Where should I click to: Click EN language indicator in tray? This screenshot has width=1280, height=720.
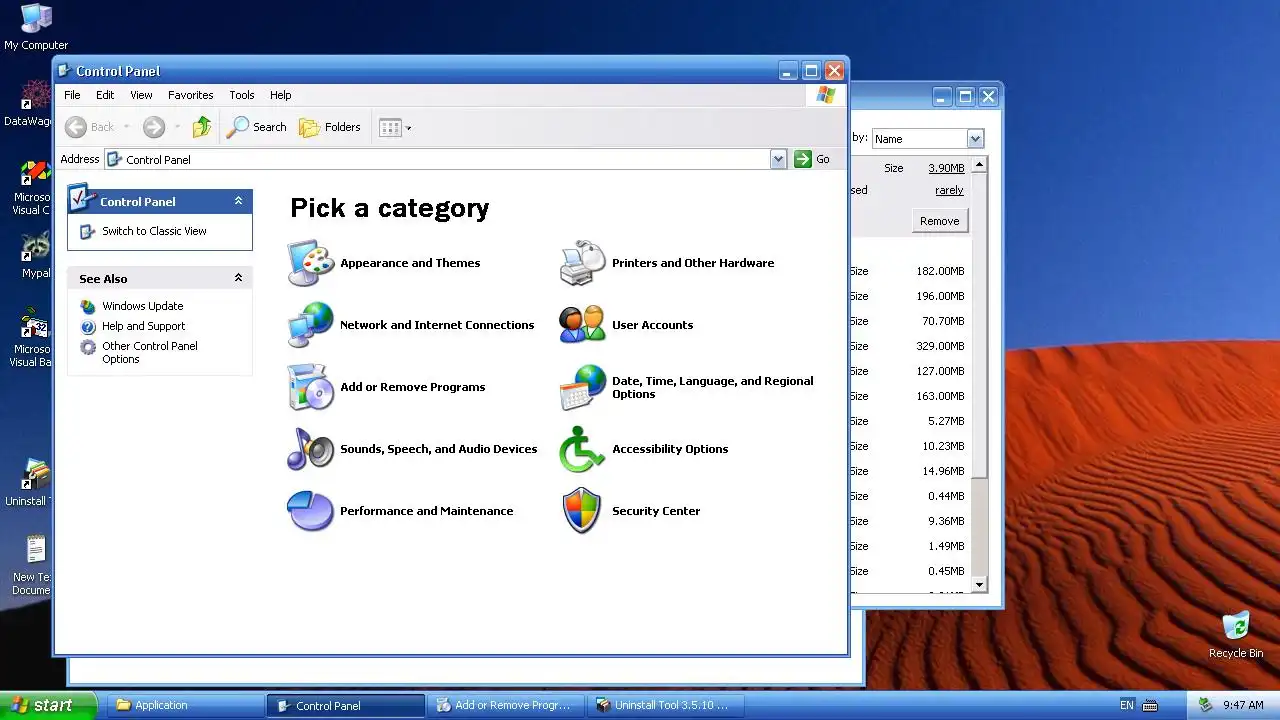[x=1127, y=705]
